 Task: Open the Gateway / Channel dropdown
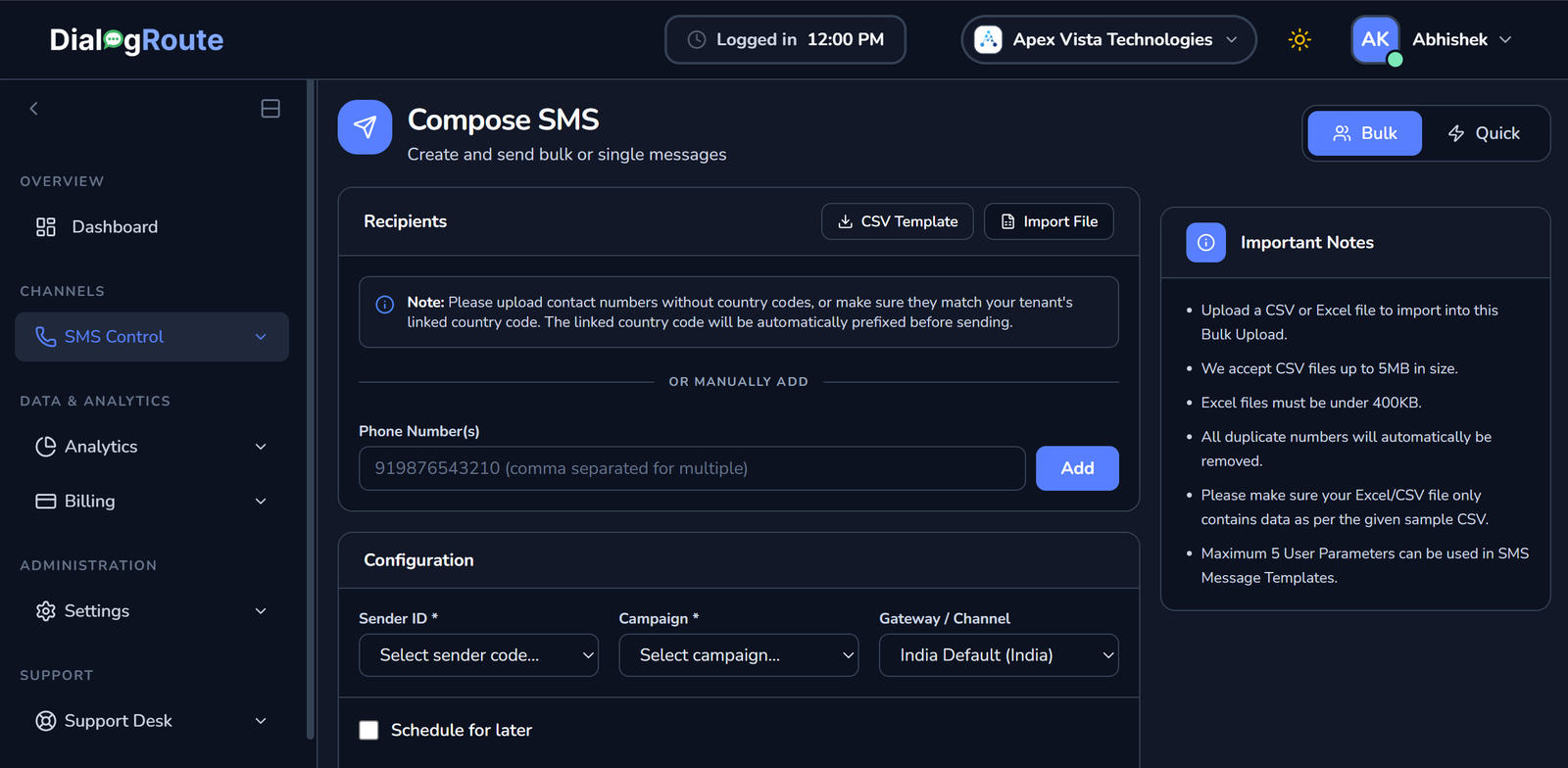click(x=999, y=655)
